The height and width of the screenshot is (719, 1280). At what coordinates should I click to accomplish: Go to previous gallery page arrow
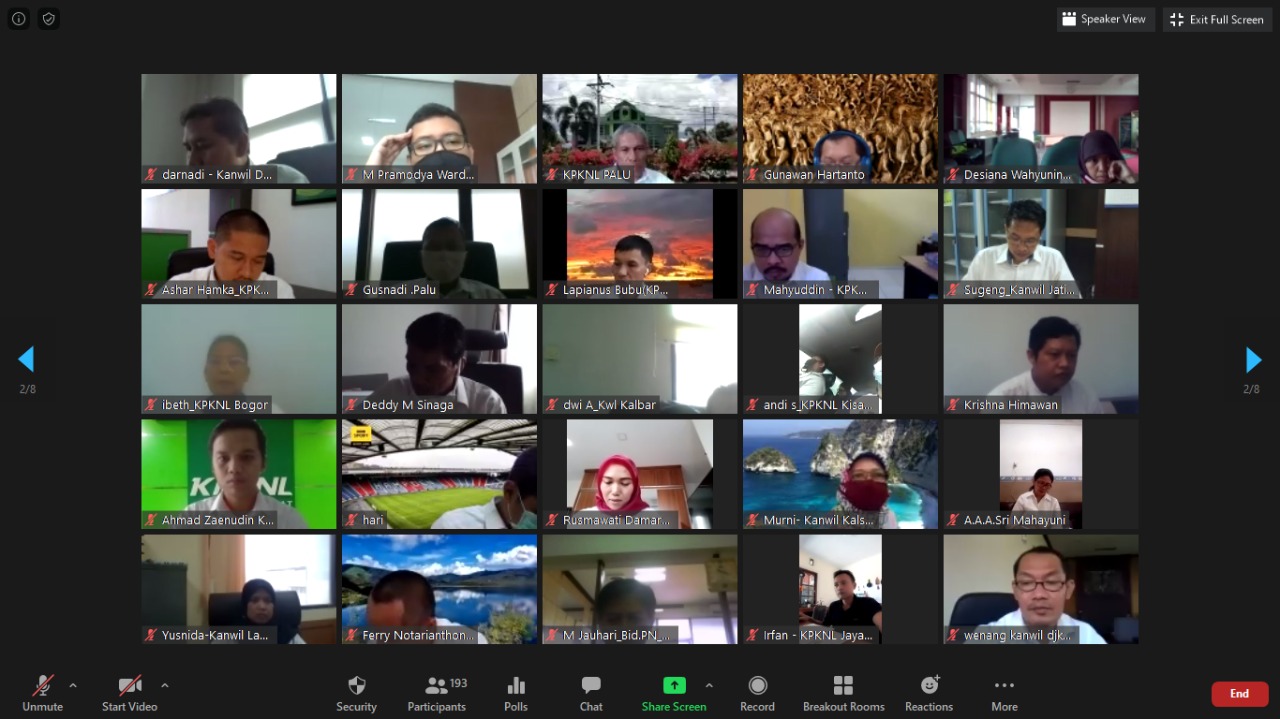27,359
